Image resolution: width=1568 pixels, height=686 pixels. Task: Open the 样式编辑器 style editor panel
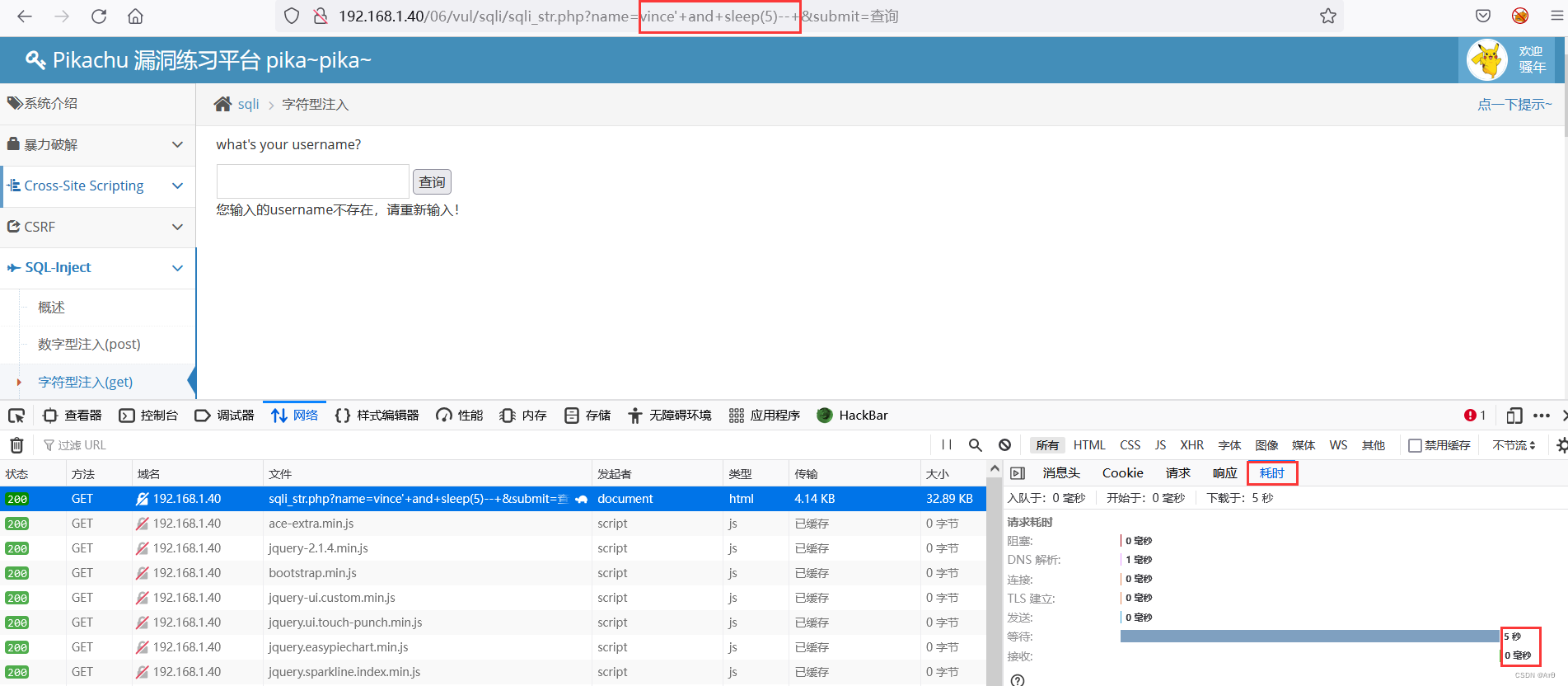377,416
